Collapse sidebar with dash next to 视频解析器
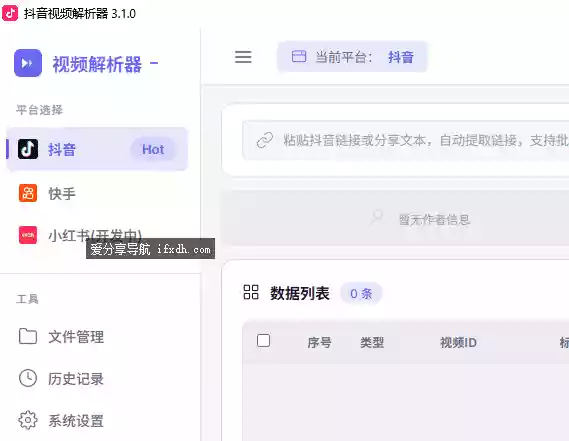This screenshot has height=441, width=569. point(154,63)
